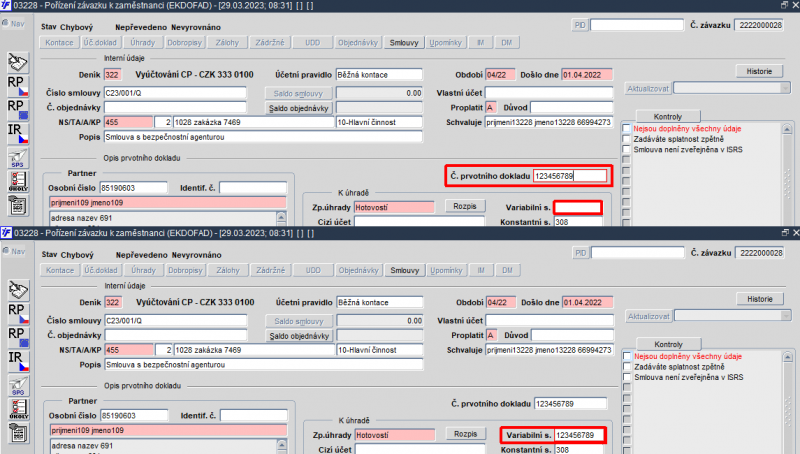Tick 'Smlouva není zveřejněna v ISRS' checkbox, lower window
The height and width of the screenshot is (454, 800).
[x=627, y=377]
